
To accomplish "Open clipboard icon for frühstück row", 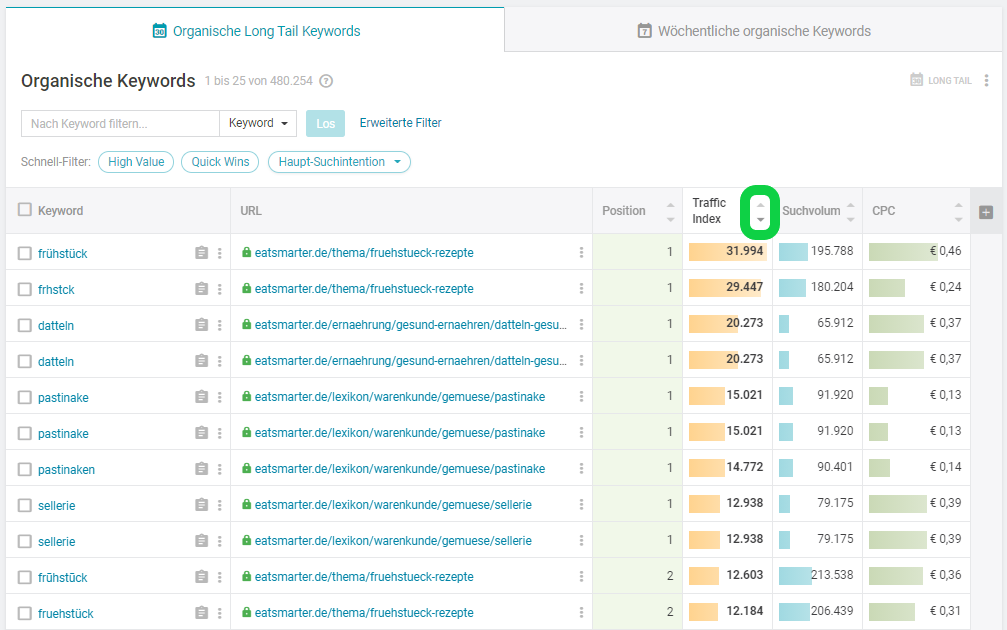I will tap(202, 253).
